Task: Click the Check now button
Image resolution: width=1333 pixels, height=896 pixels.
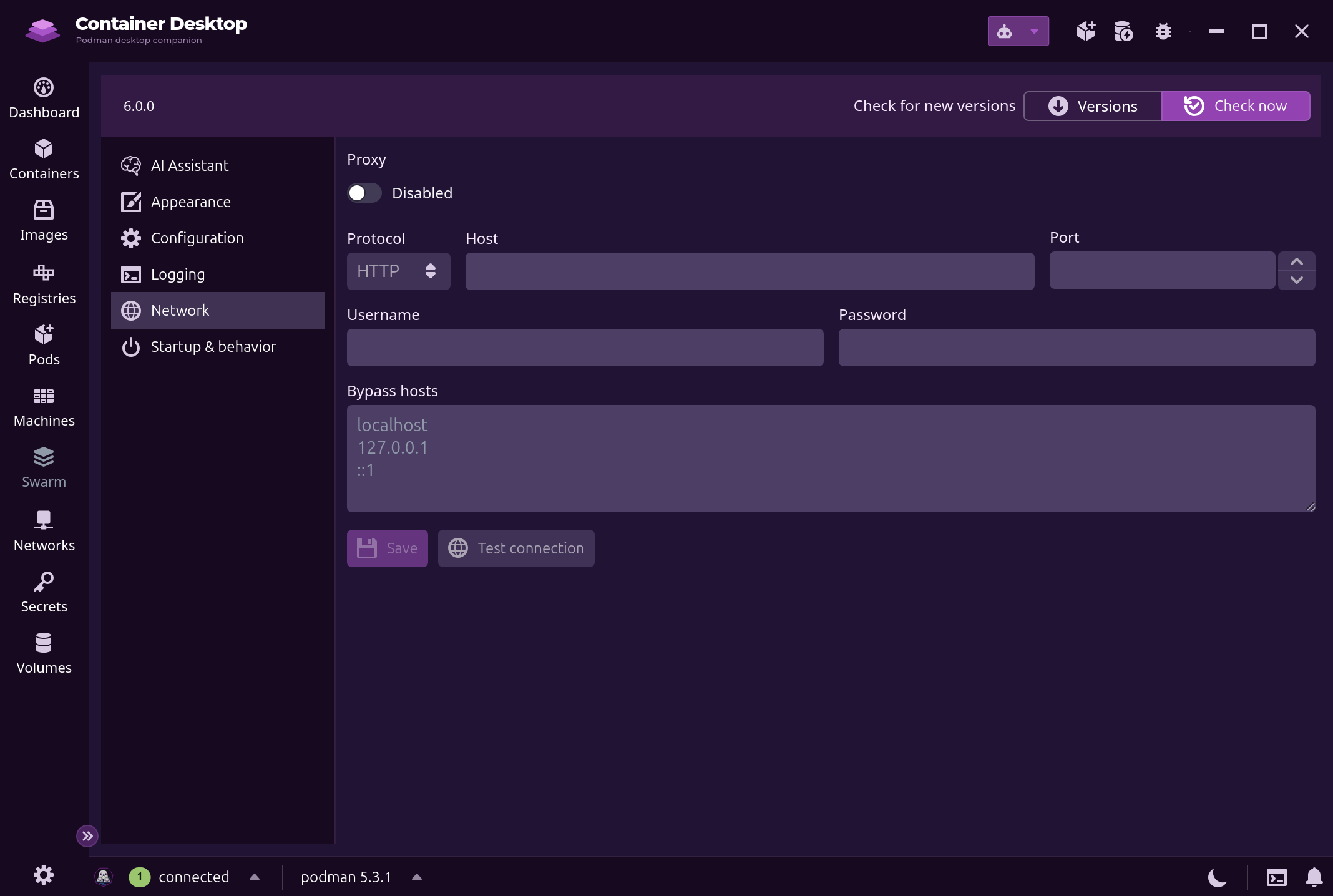Action: (x=1236, y=106)
